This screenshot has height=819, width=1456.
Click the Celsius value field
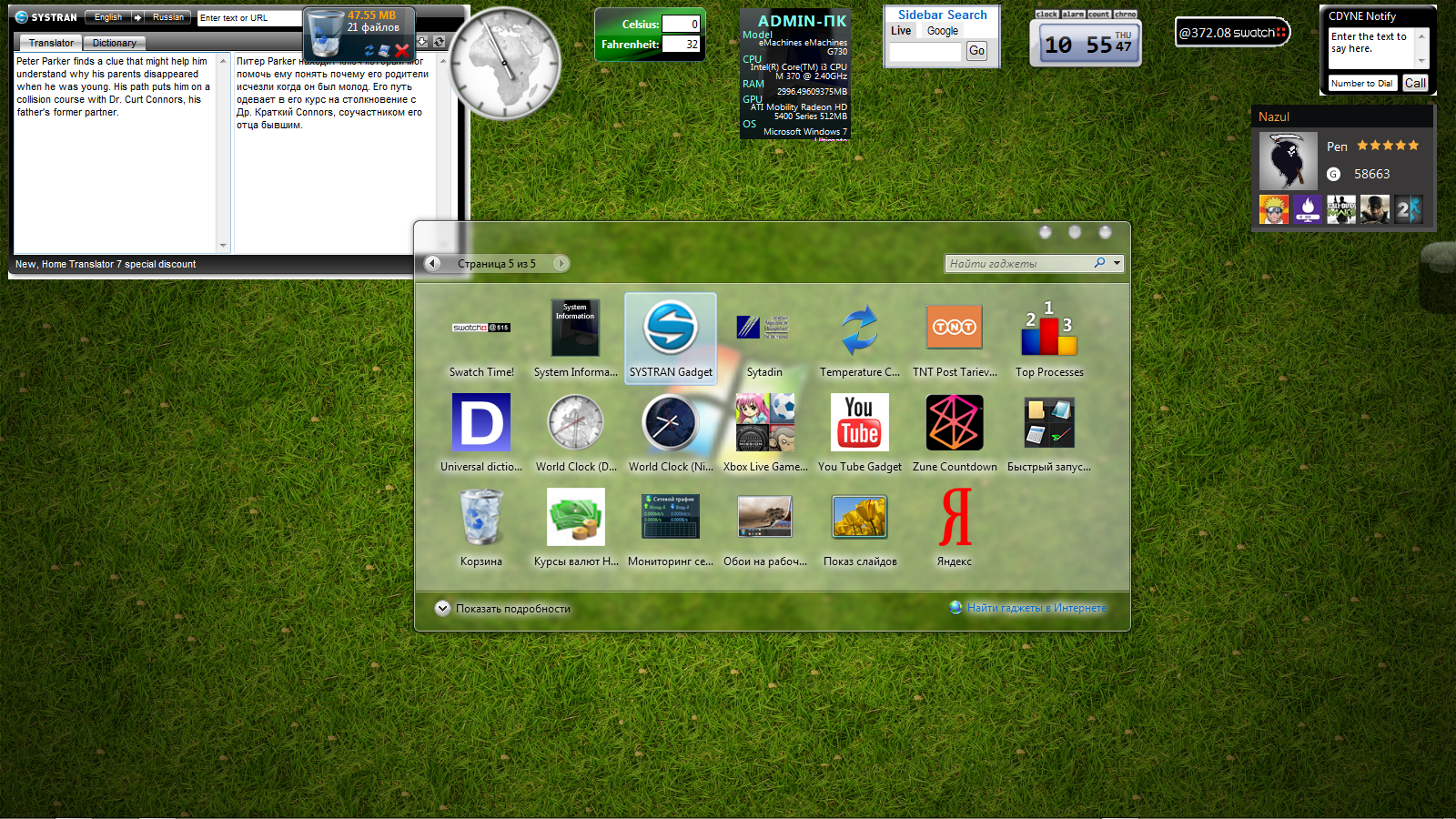click(x=681, y=25)
